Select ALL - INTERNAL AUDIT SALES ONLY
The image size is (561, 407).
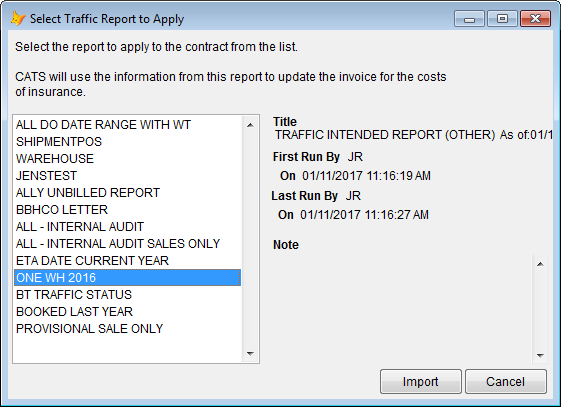pos(127,244)
